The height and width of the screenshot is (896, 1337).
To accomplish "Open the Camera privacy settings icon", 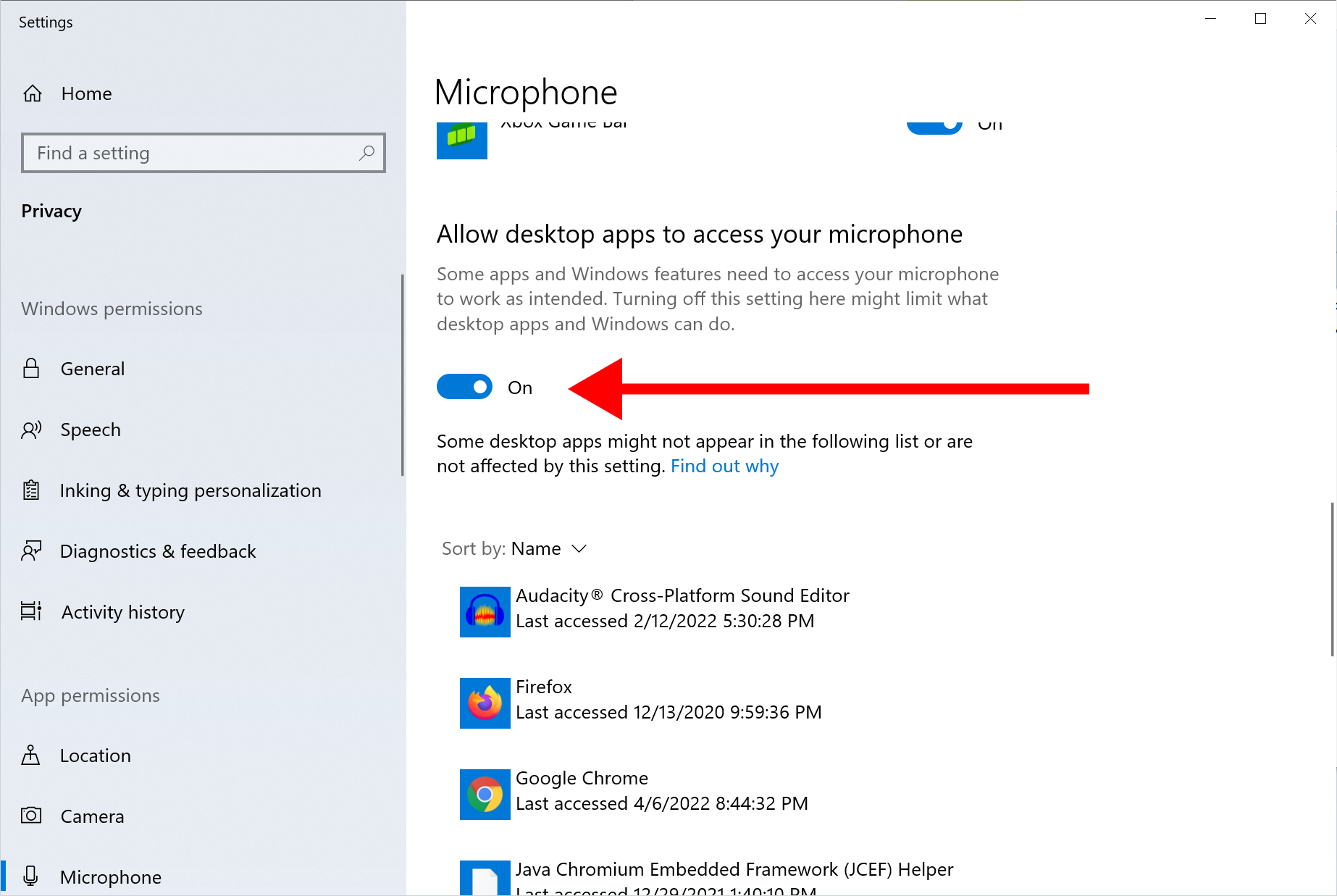I will [x=32, y=816].
